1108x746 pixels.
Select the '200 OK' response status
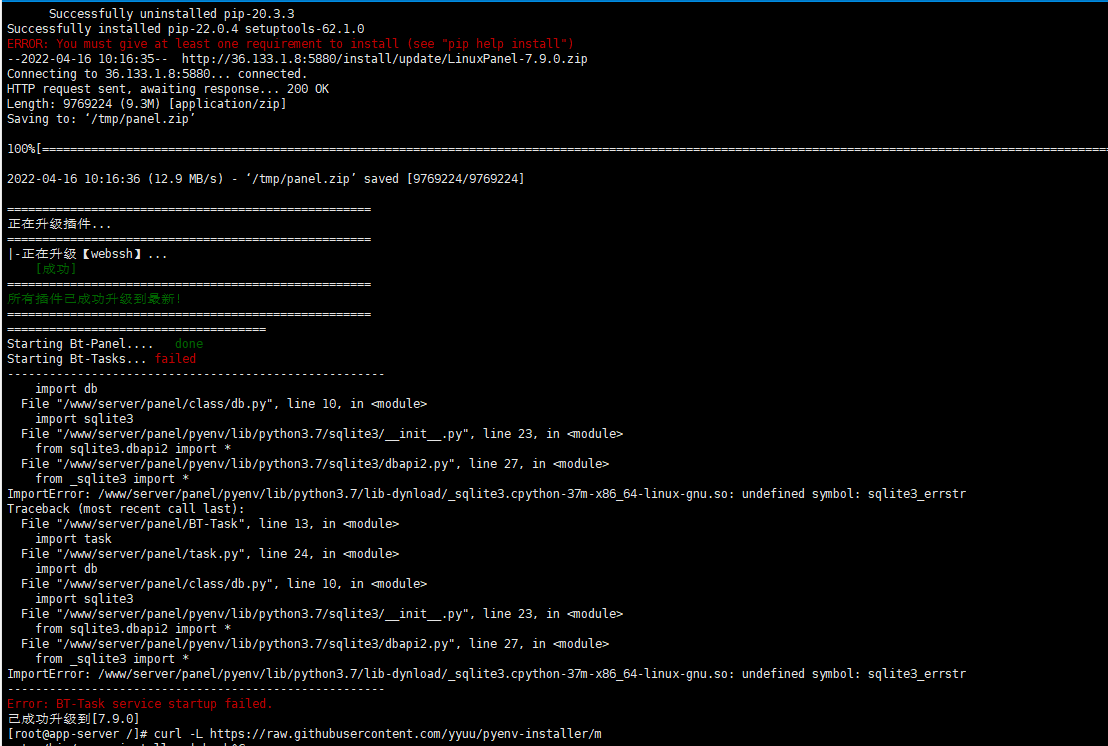(x=308, y=89)
